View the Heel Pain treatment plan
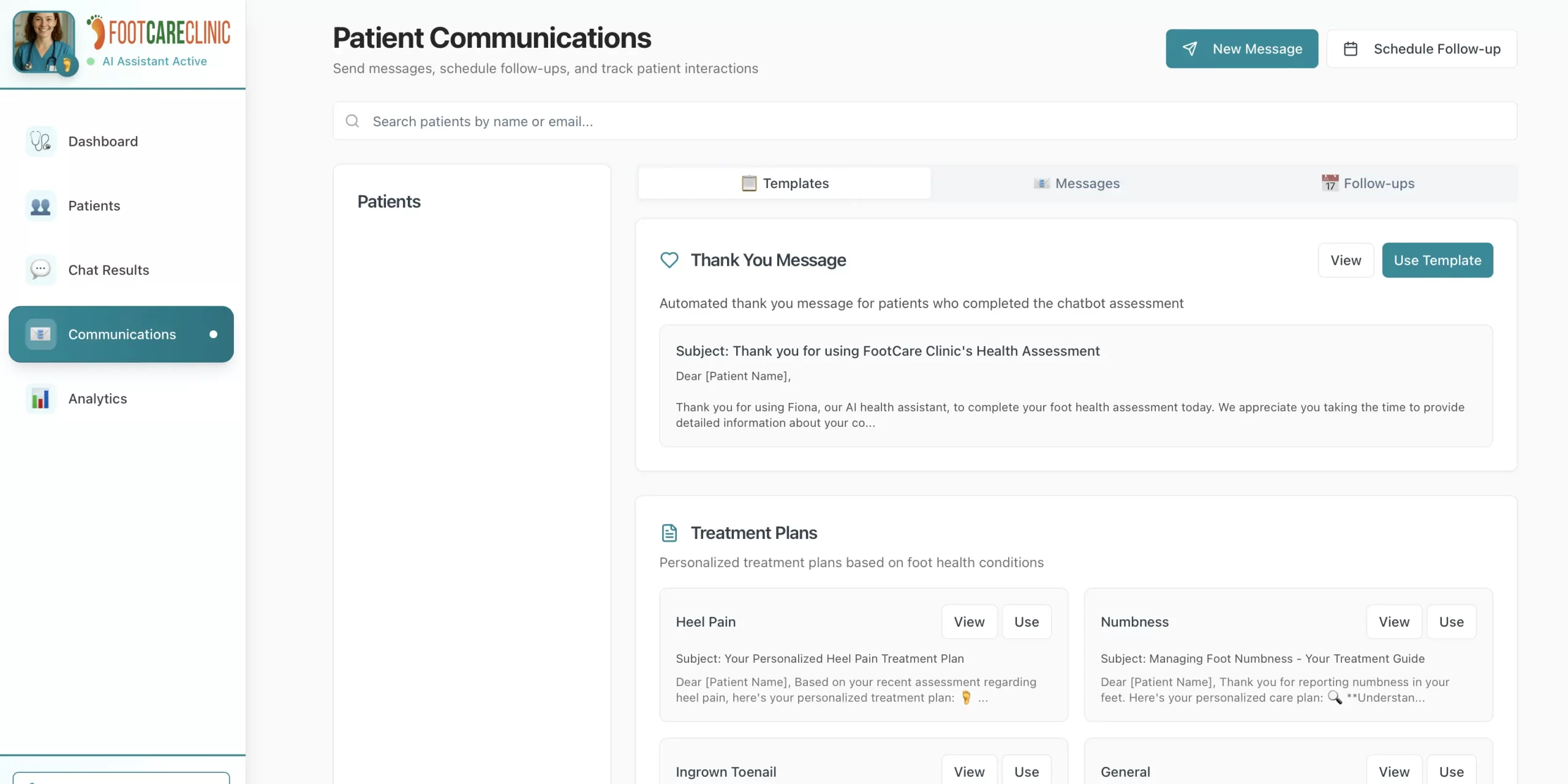The height and width of the screenshot is (784, 1568). pos(969,622)
